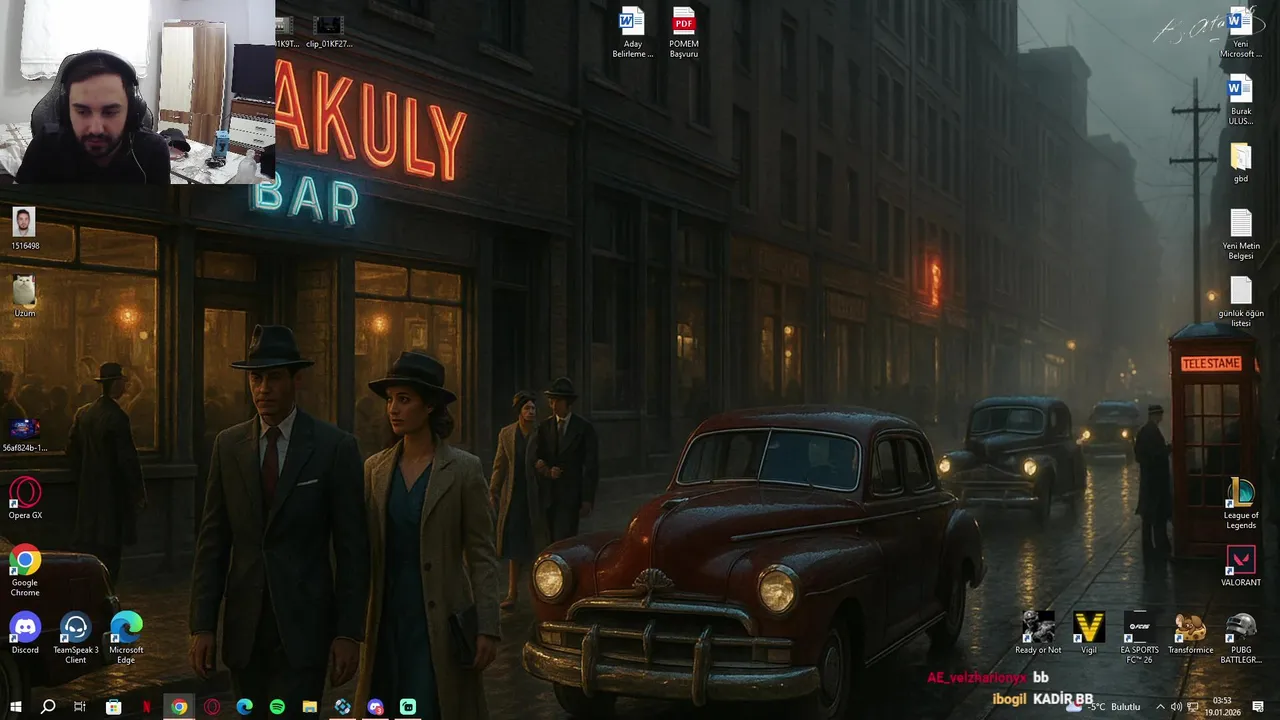Select the 56af824b image file
Image resolution: width=1280 pixels, height=720 pixels.
25,435
